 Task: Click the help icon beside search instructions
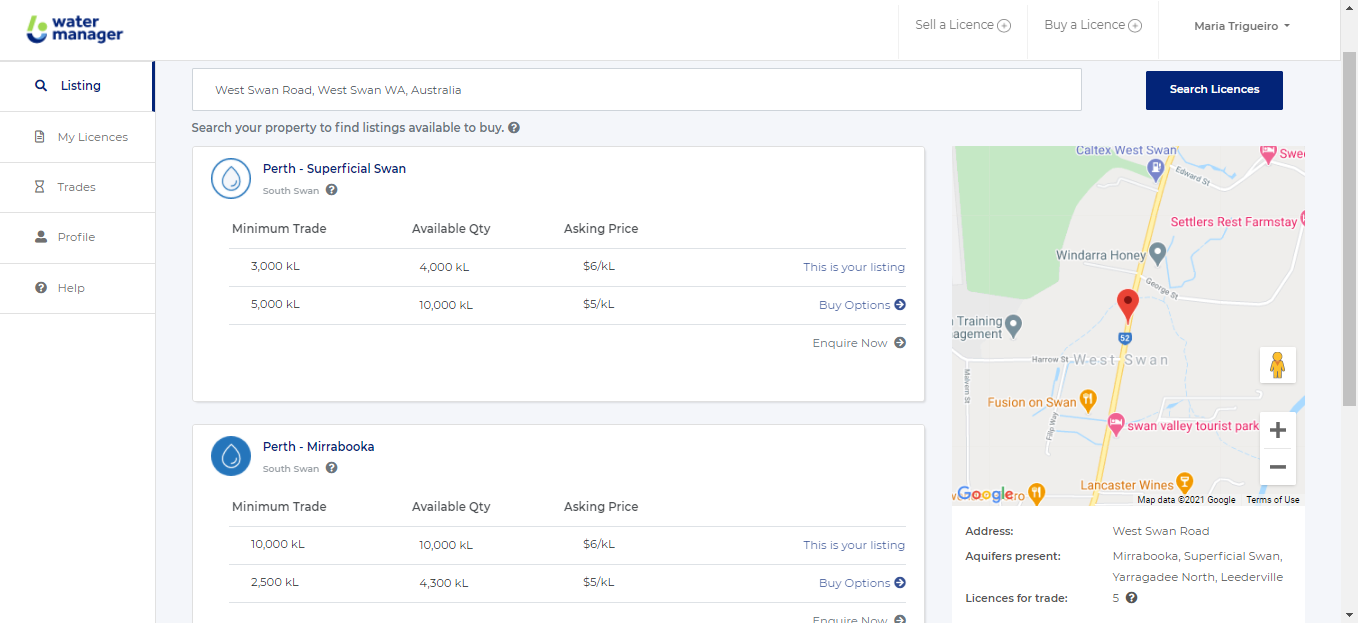(514, 128)
